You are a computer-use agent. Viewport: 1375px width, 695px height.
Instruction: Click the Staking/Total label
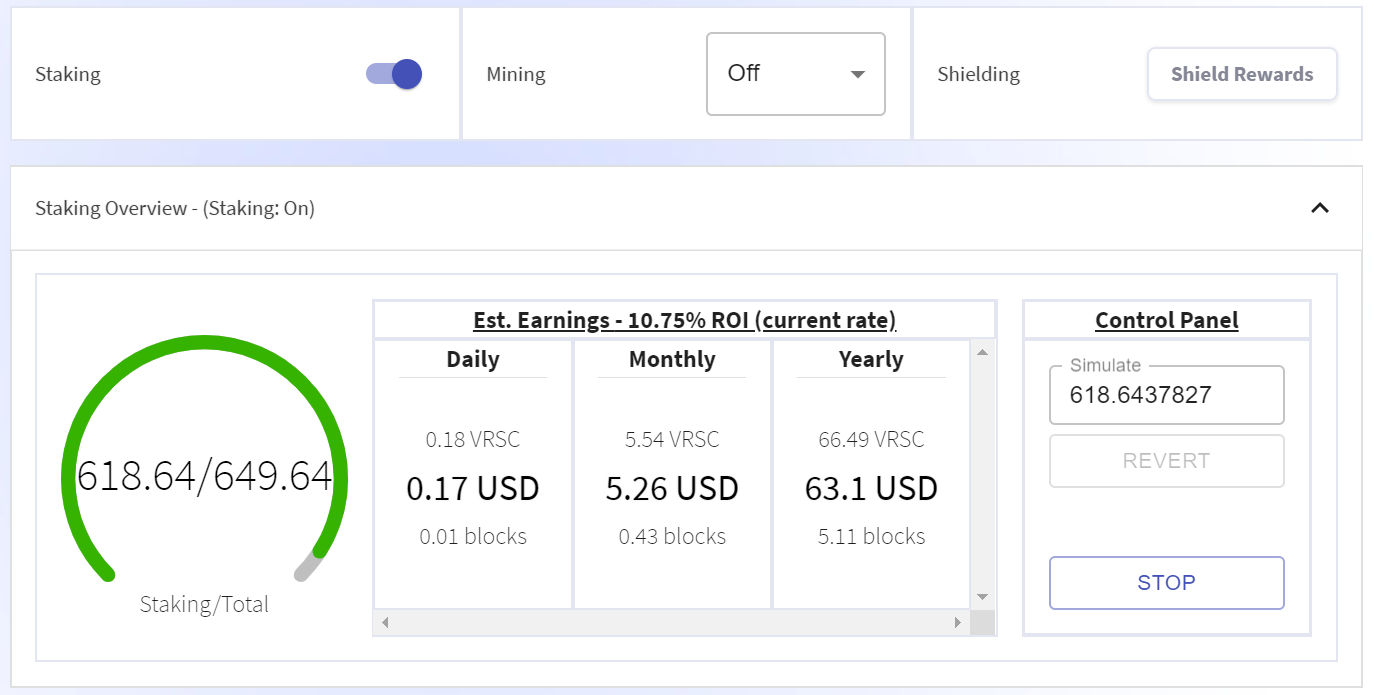tap(204, 604)
